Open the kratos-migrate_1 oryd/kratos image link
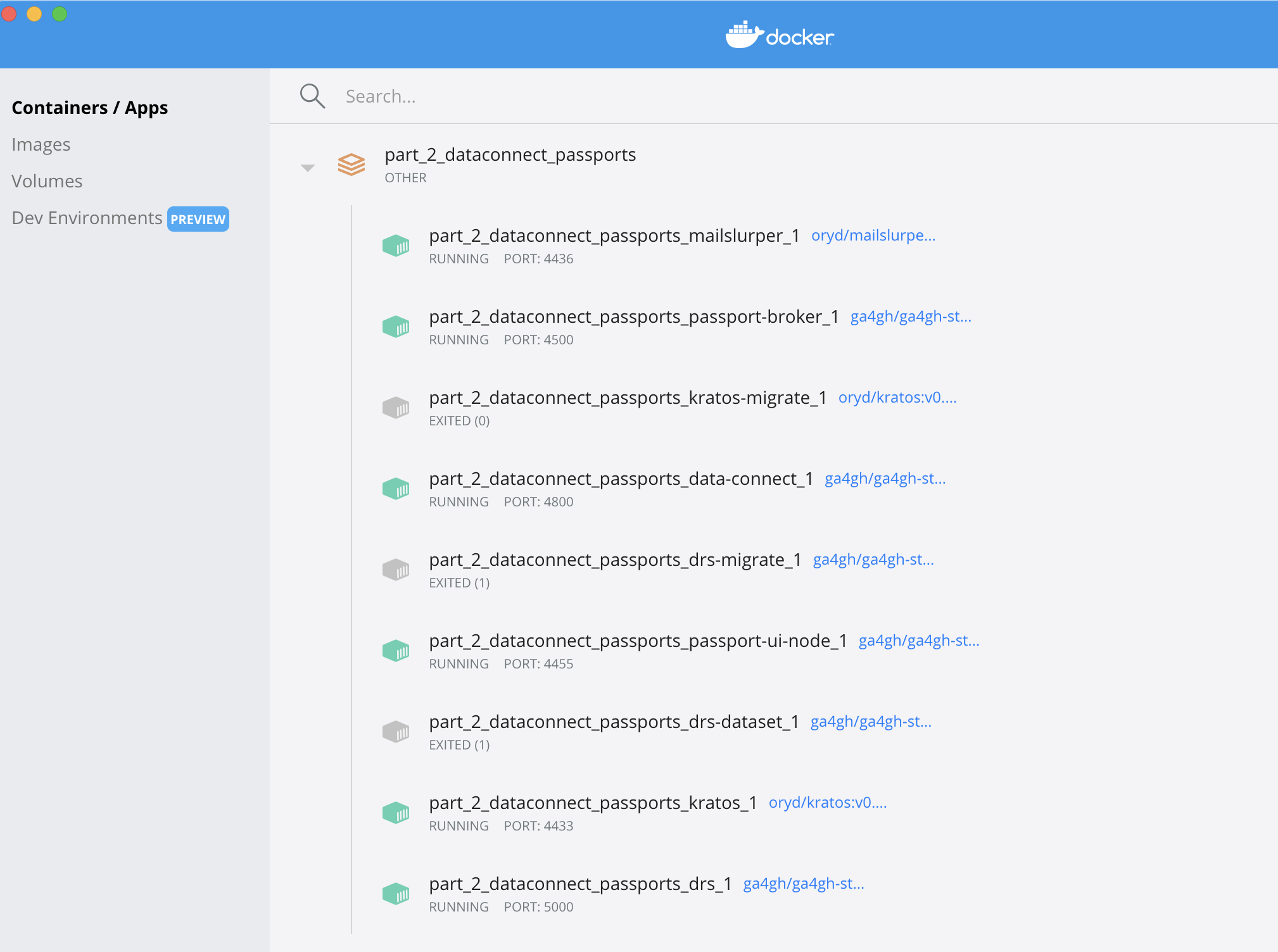 [x=897, y=398]
